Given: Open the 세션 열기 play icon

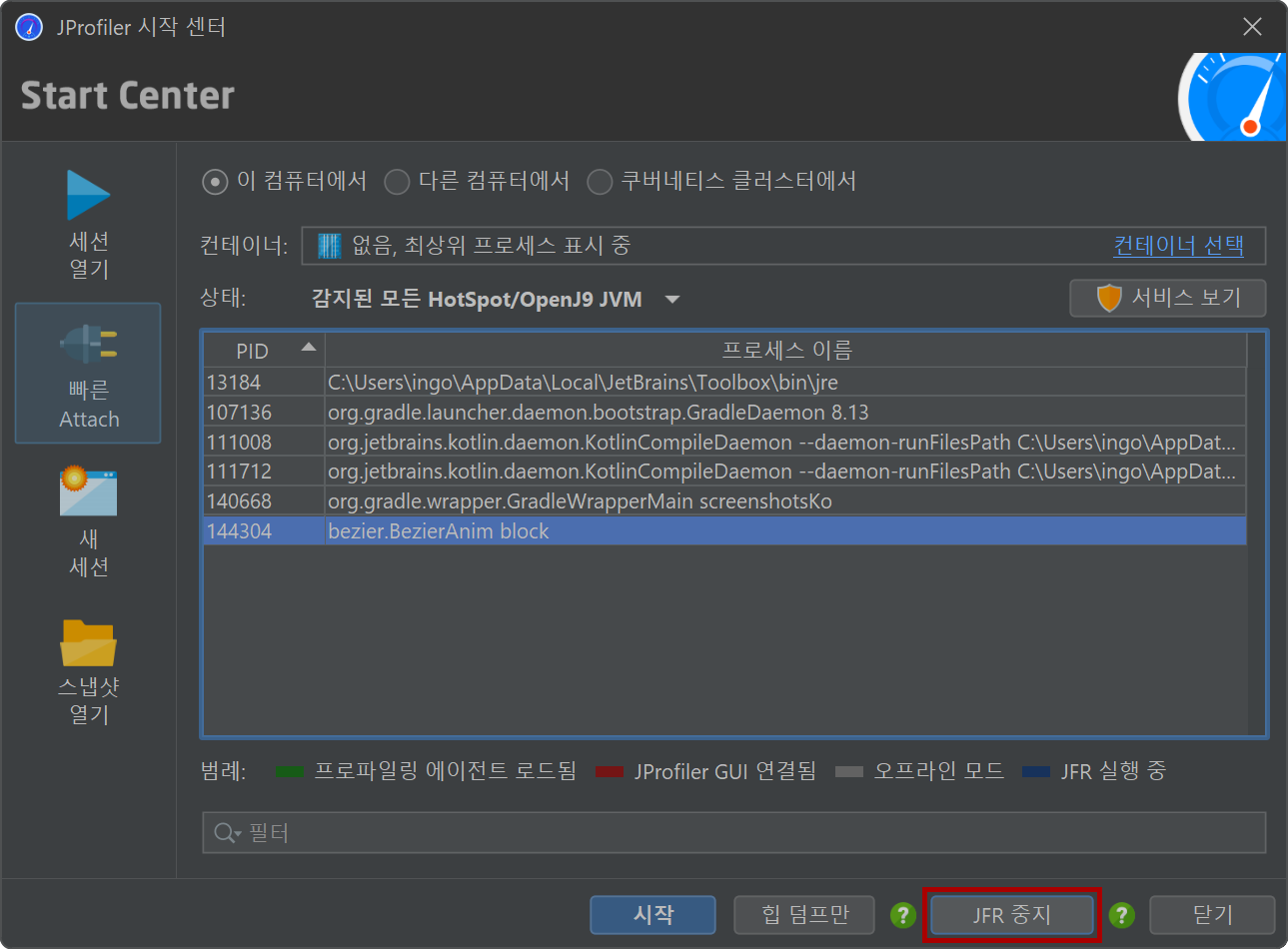Looking at the screenshot, I should coord(88,195).
